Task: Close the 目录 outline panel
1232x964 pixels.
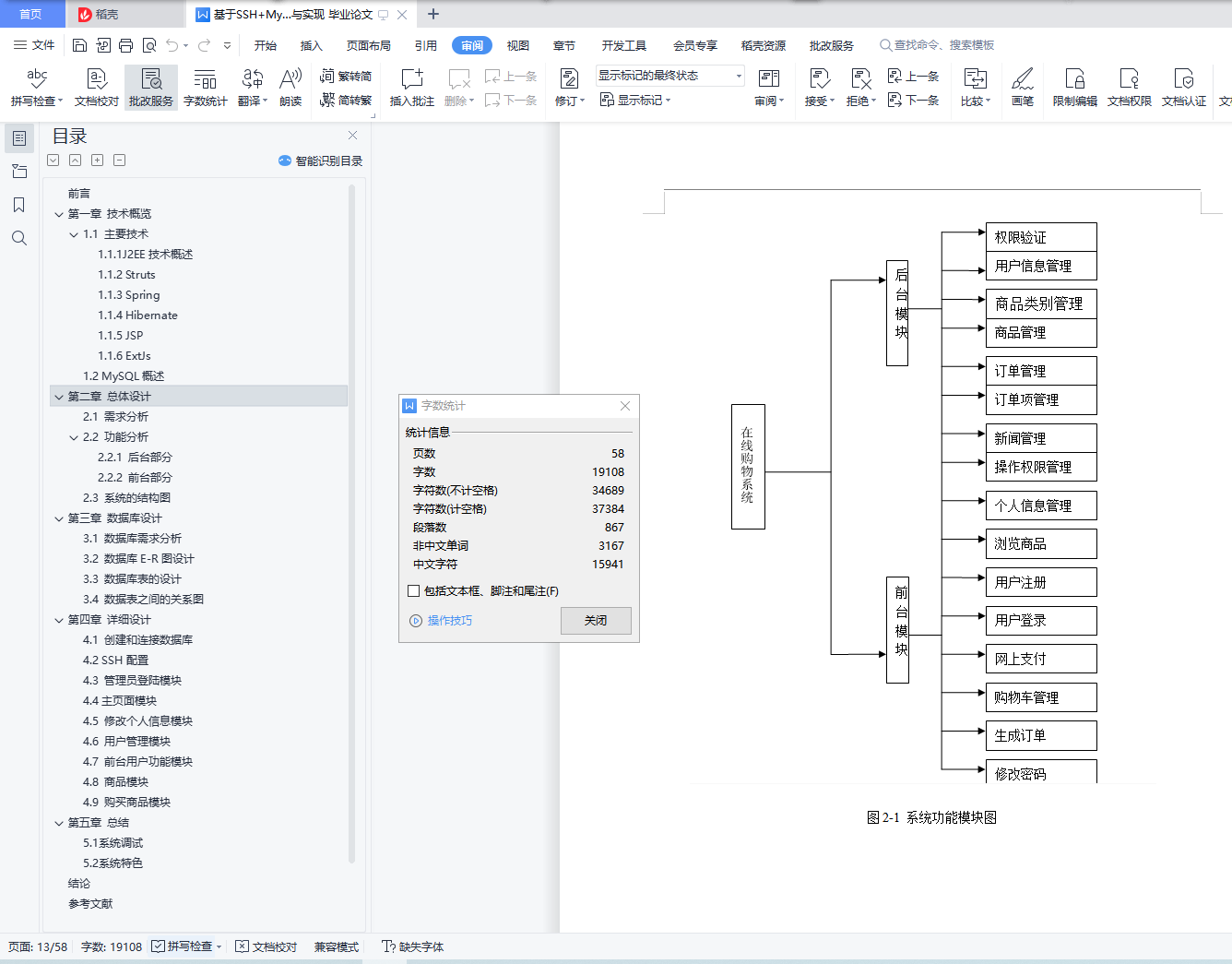Action: pos(352,136)
